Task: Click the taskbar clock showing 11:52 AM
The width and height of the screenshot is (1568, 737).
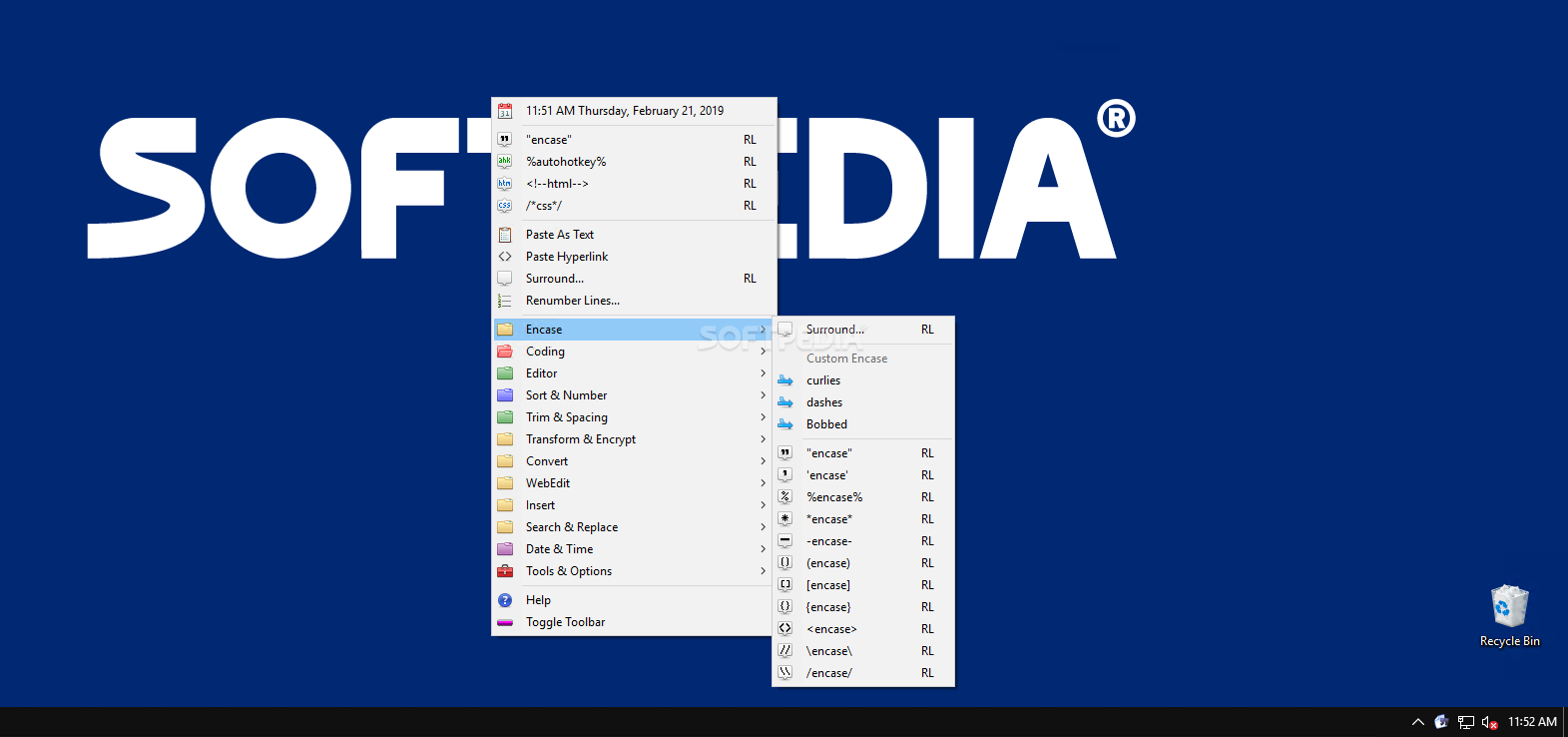Action: [1532, 722]
